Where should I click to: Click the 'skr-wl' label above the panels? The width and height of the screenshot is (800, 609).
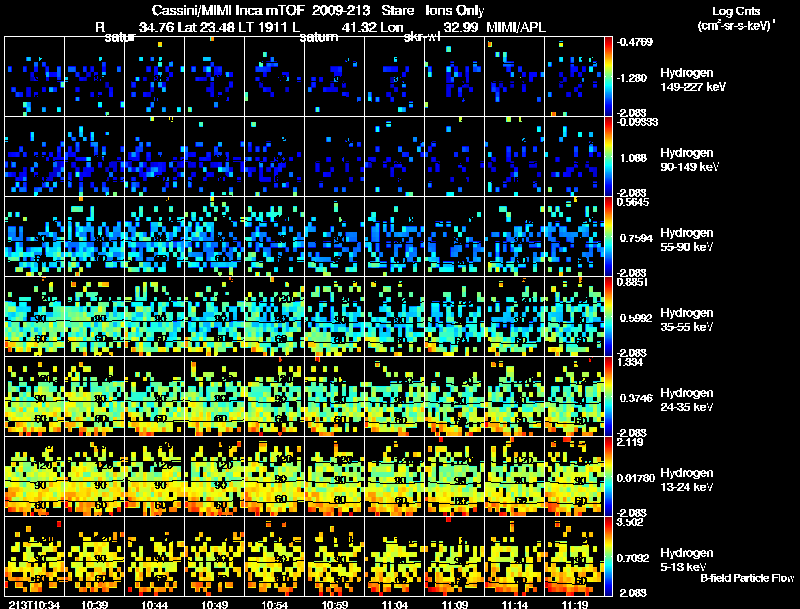click(422, 37)
